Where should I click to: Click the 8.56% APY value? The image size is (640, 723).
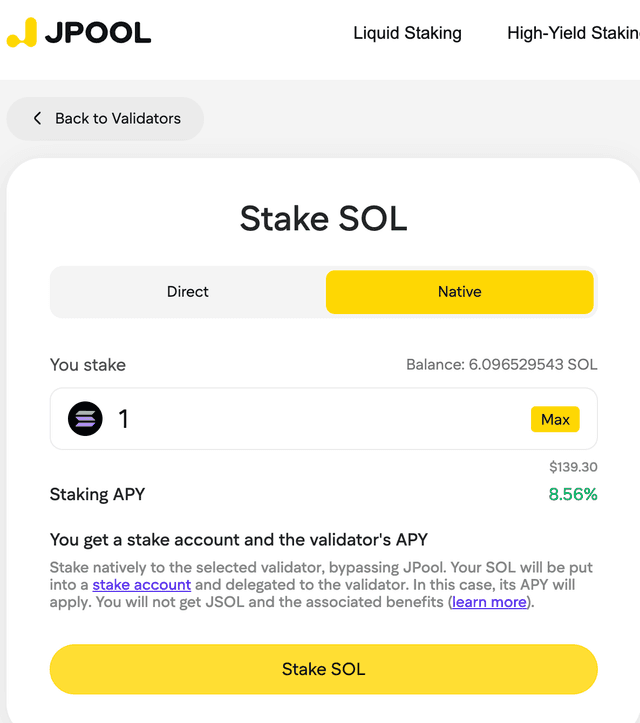[573, 494]
